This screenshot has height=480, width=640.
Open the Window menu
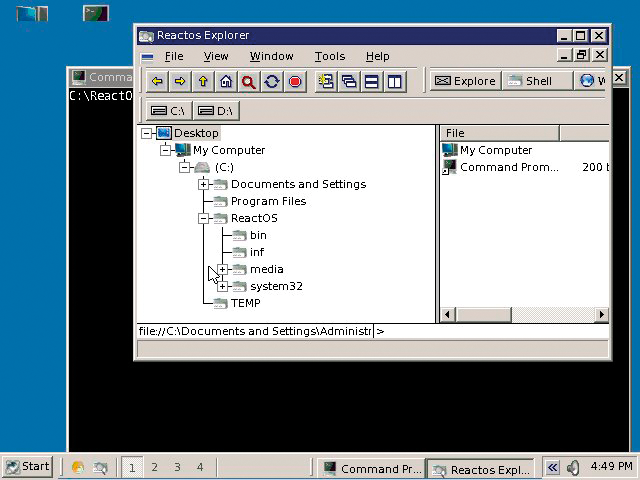(x=271, y=56)
